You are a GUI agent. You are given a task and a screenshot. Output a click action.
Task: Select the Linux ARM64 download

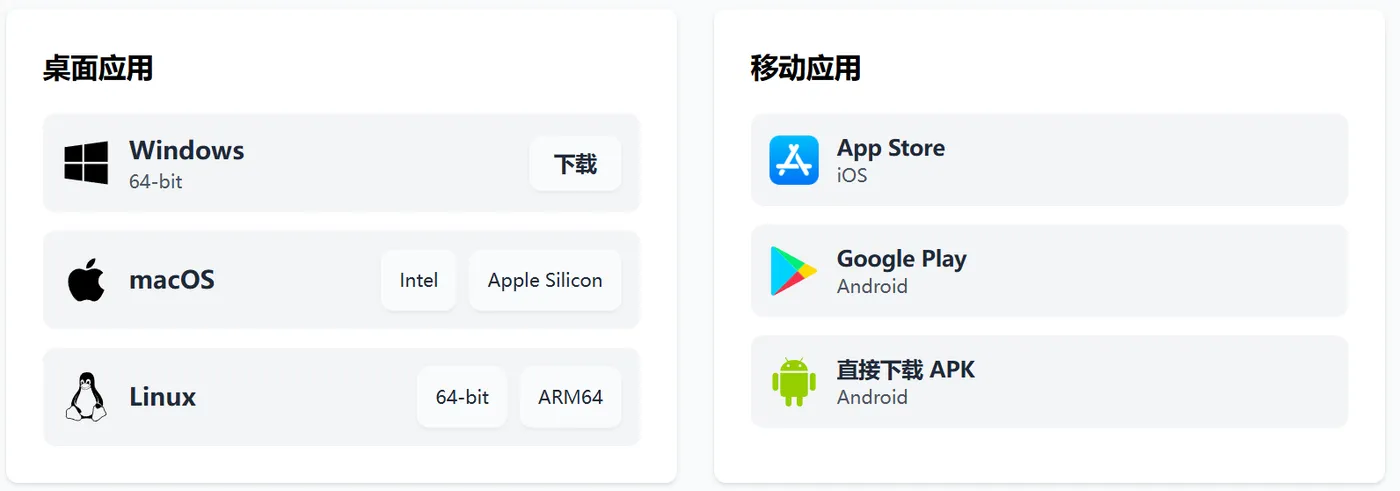coord(570,397)
